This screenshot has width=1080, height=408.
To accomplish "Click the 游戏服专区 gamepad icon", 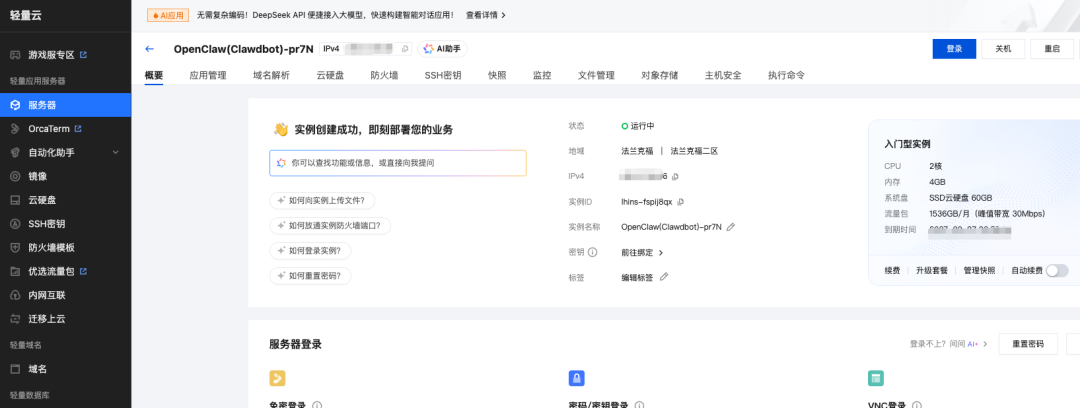I will [x=14, y=54].
